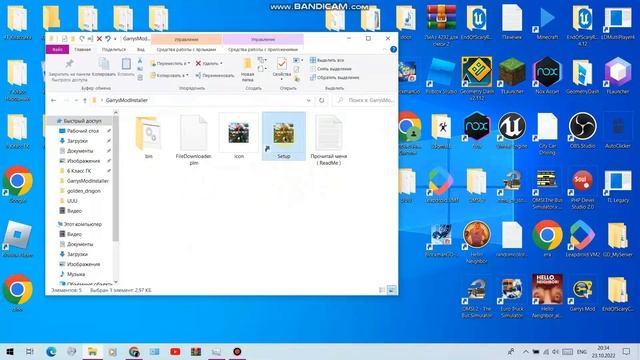This screenshot has width=640, height=360.
Task: Open Microsoft Edge from the taskbar
Action: click(51, 351)
